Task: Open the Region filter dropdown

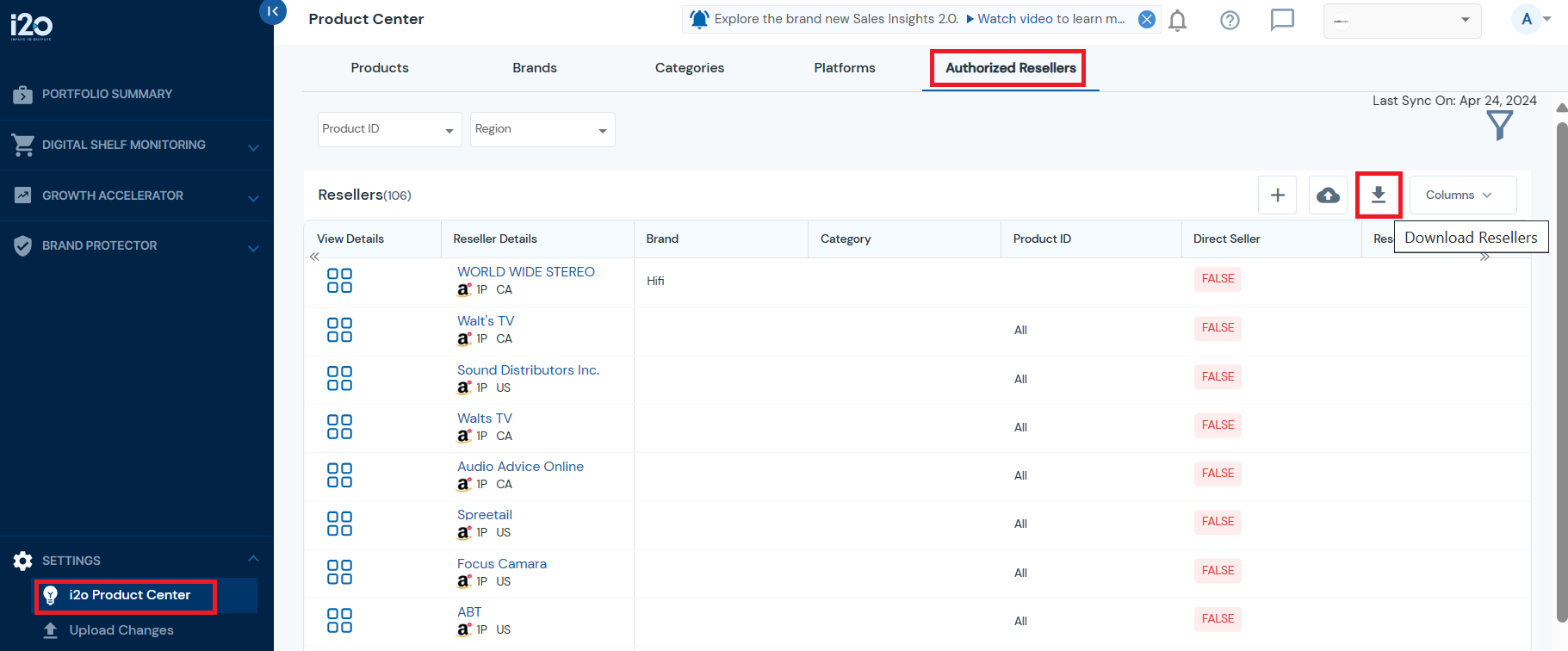Action: pyautogui.click(x=542, y=129)
